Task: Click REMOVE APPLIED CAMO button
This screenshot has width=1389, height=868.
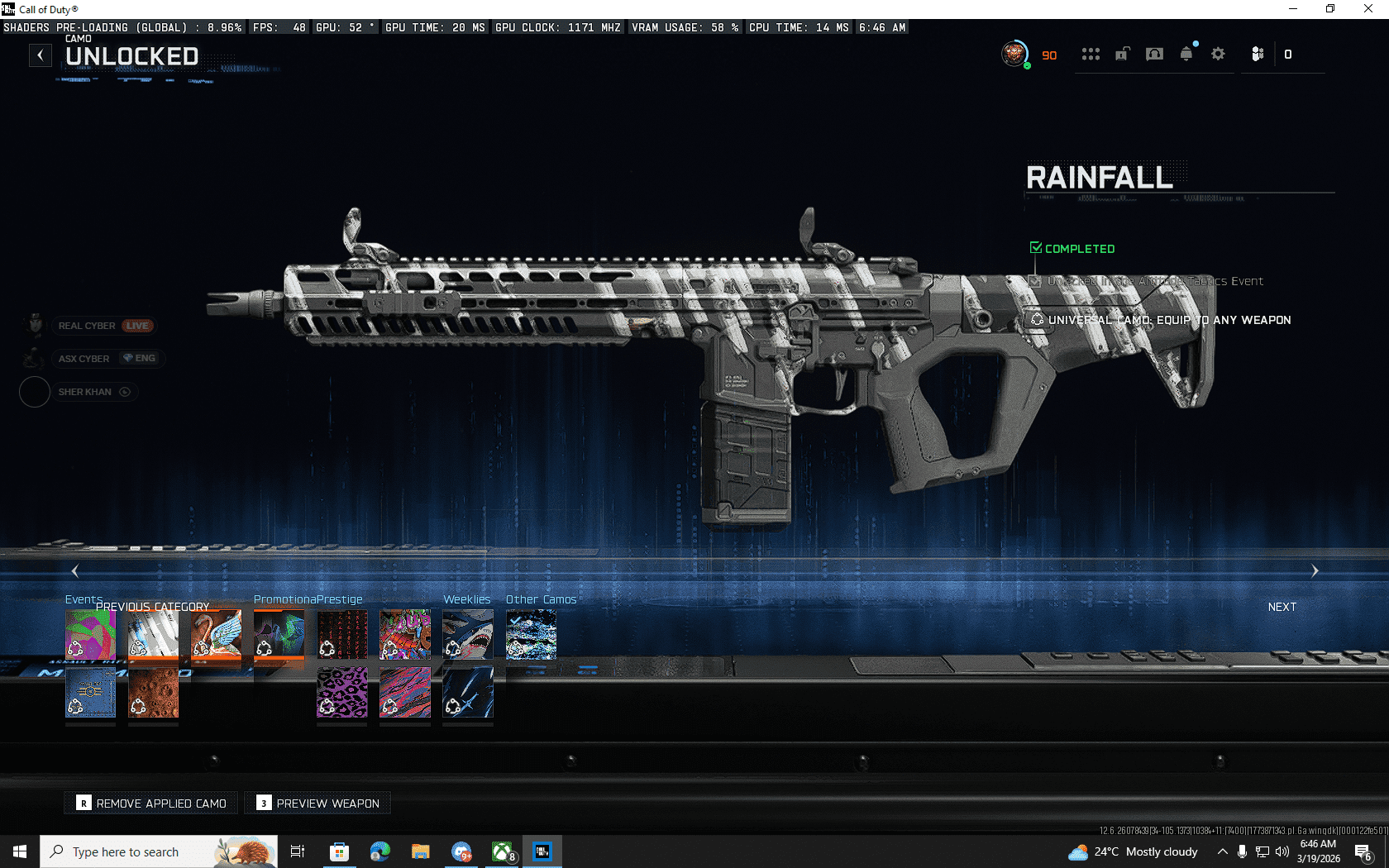Action: pyautogui.click(x=151, y=804)
